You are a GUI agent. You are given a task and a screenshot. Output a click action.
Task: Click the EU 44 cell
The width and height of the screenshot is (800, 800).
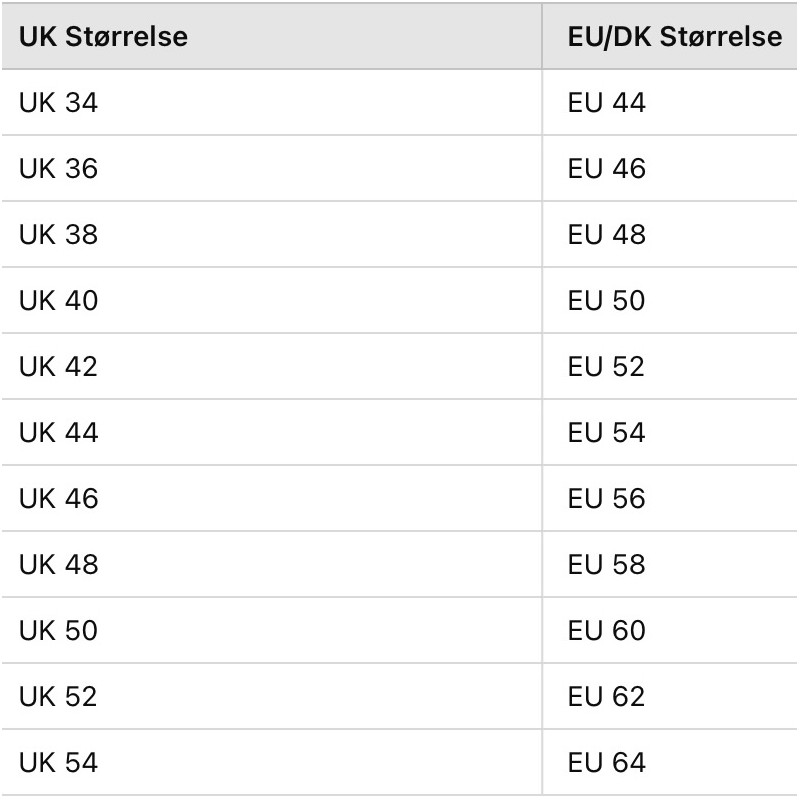pos(670,103)
